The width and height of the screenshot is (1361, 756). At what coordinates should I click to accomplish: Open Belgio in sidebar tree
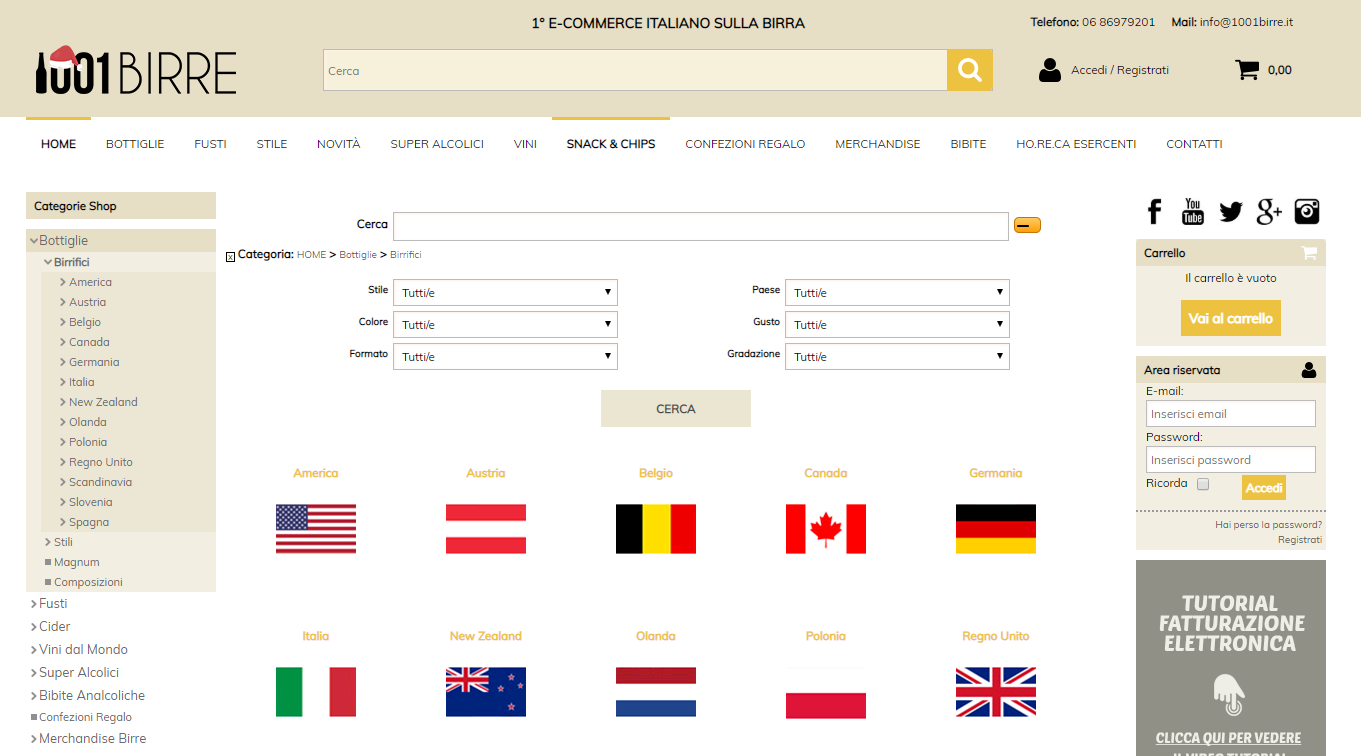pyautogui.click(x=85, y=322)
